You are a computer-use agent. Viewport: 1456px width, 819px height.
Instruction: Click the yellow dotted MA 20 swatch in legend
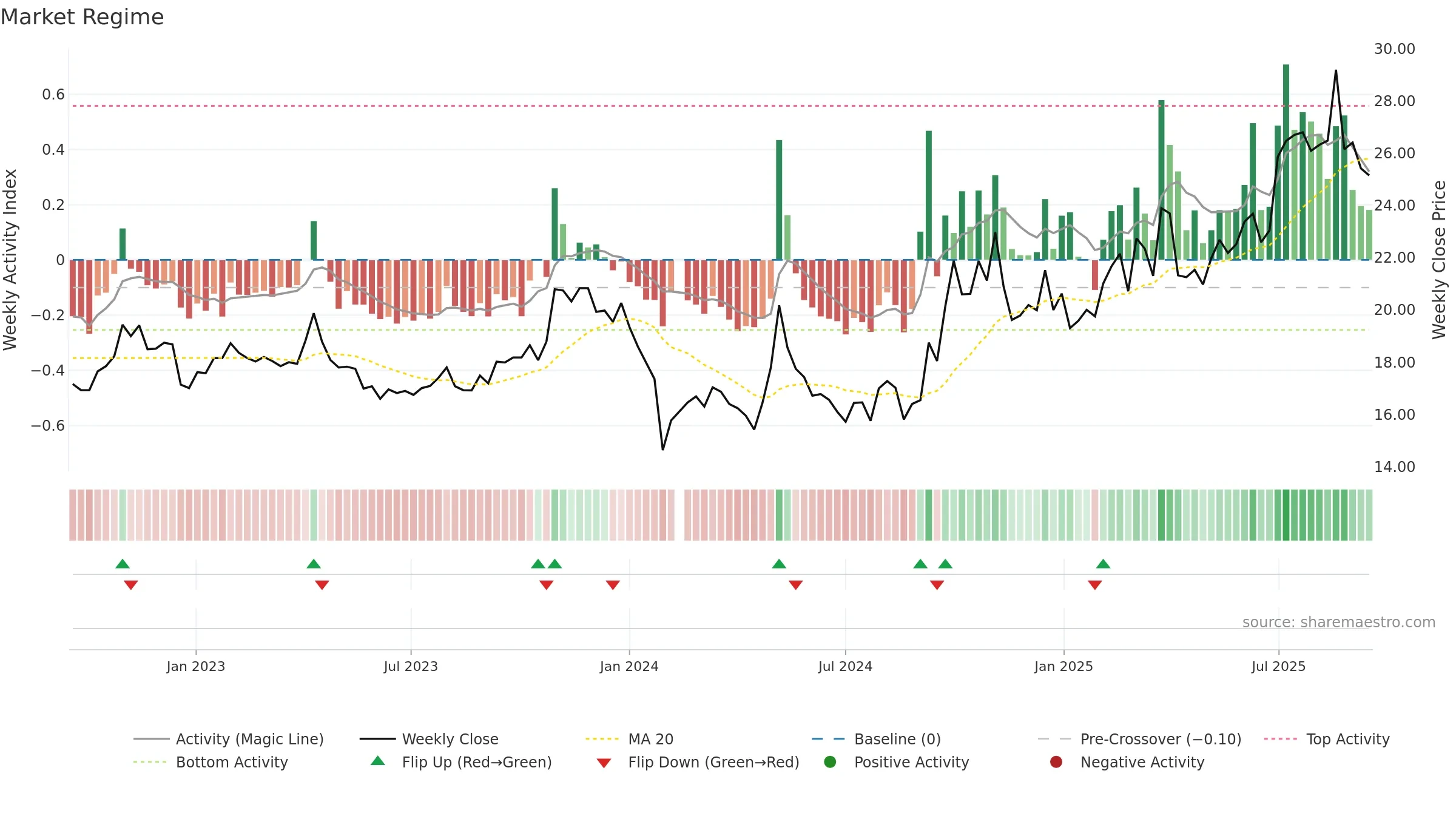coord(602,739)
